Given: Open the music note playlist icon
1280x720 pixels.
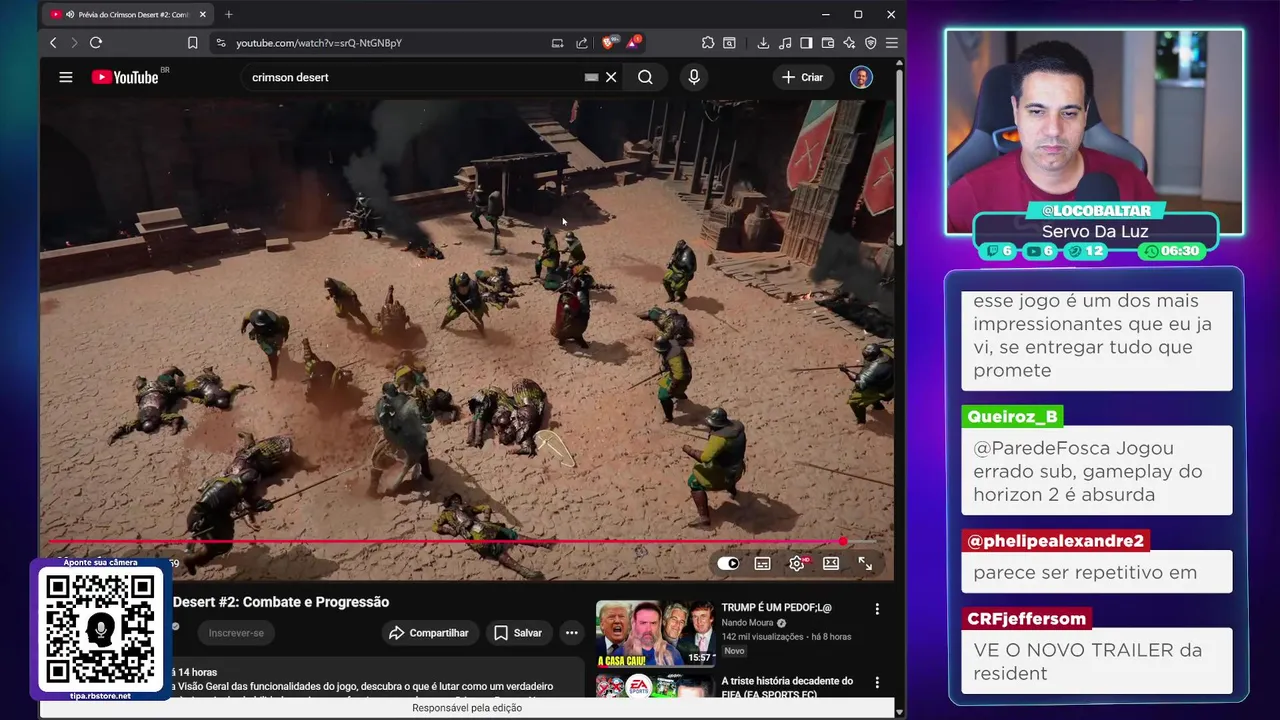Looking at the screenshot, I should [785, 43].
